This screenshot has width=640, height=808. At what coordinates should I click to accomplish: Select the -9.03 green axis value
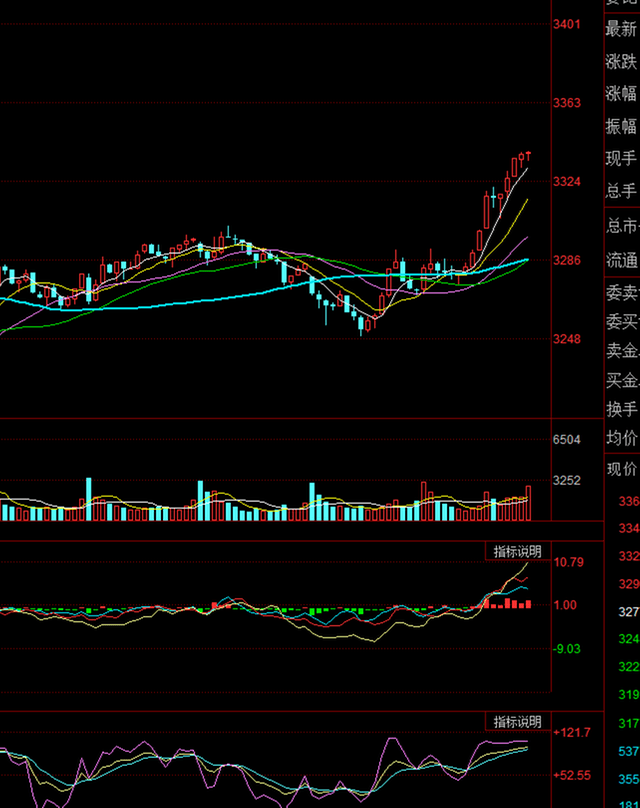[567, 649]
